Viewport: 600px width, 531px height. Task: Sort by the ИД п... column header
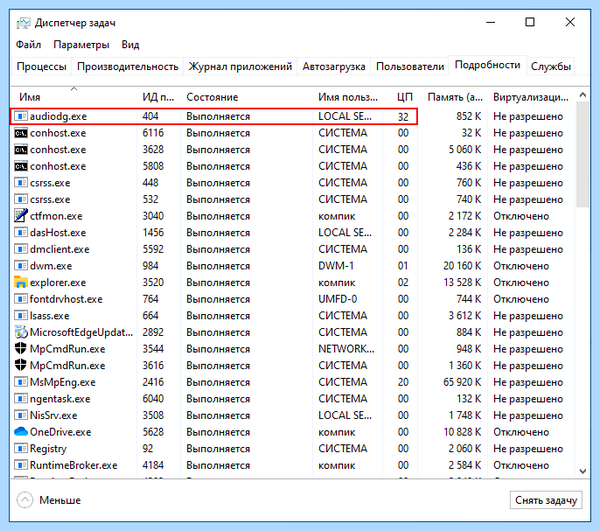(158, 97)
